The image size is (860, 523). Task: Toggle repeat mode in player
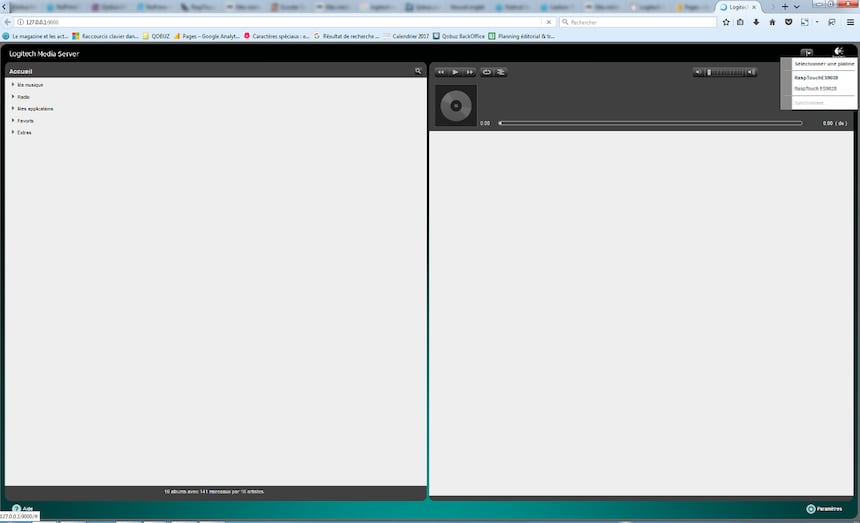pyautogui.click(x=486, y=72)
